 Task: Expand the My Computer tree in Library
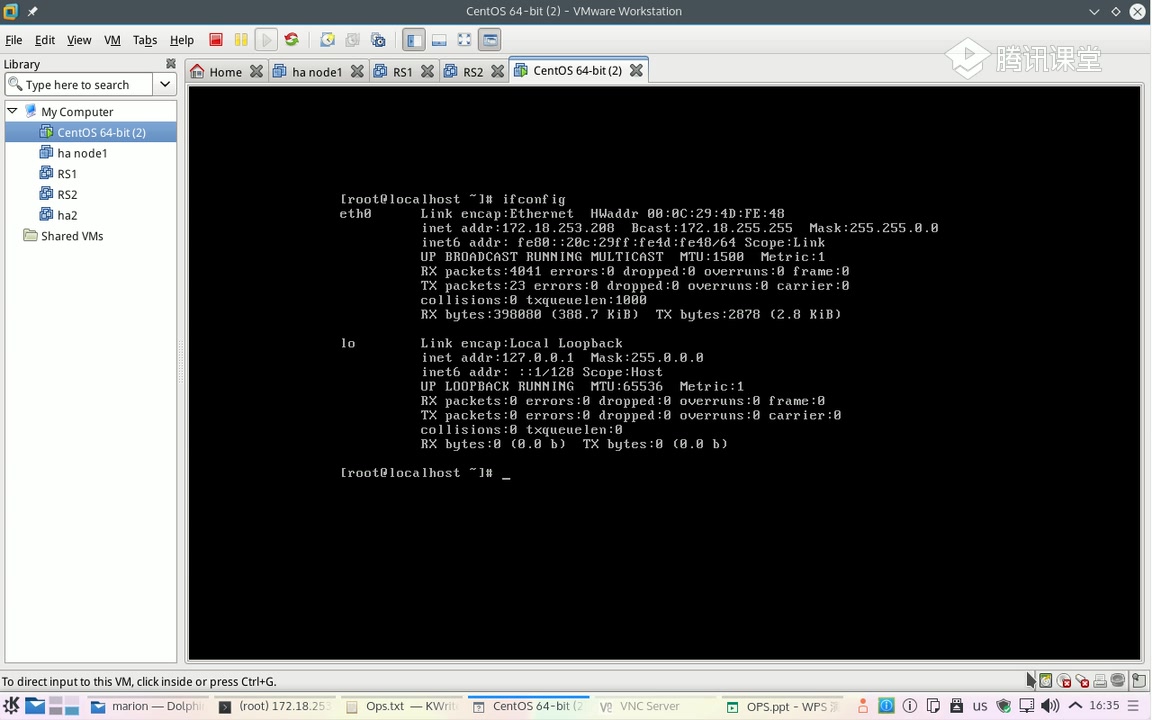click(x=13, y=111)
